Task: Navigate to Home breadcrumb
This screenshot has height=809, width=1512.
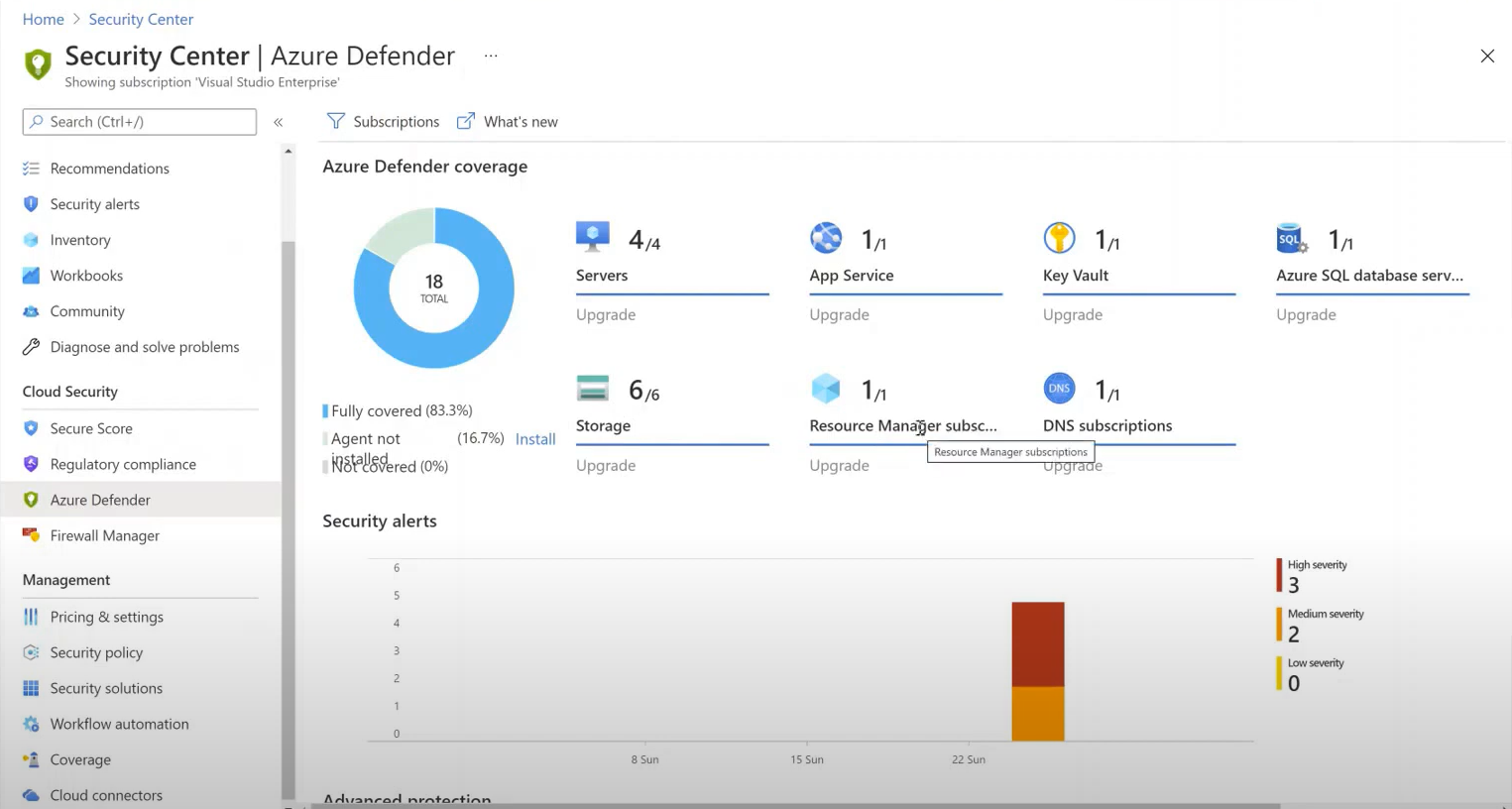Action: [43, 19]
